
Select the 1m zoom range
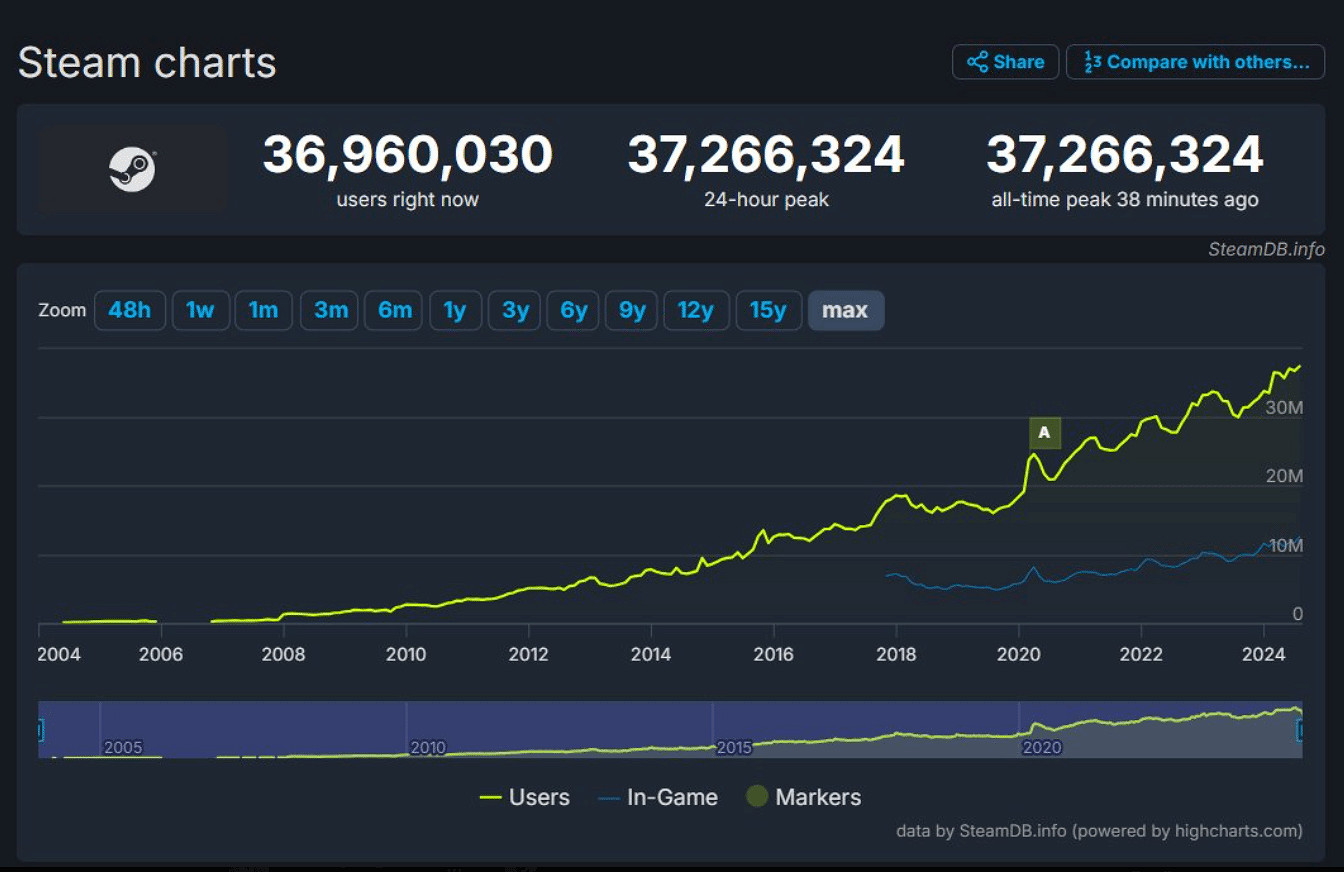[x=263, y=310]
